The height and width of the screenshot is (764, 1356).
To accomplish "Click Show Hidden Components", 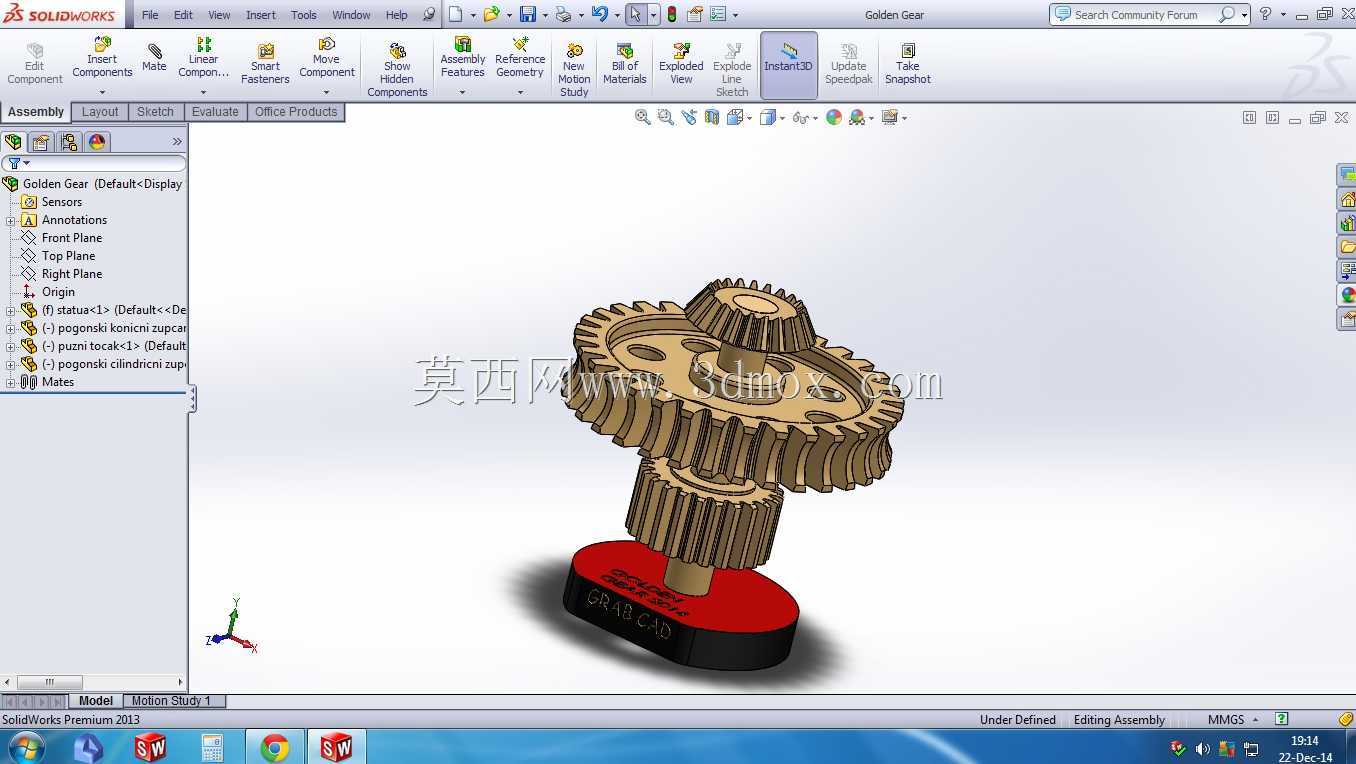I will pos(397,70).
